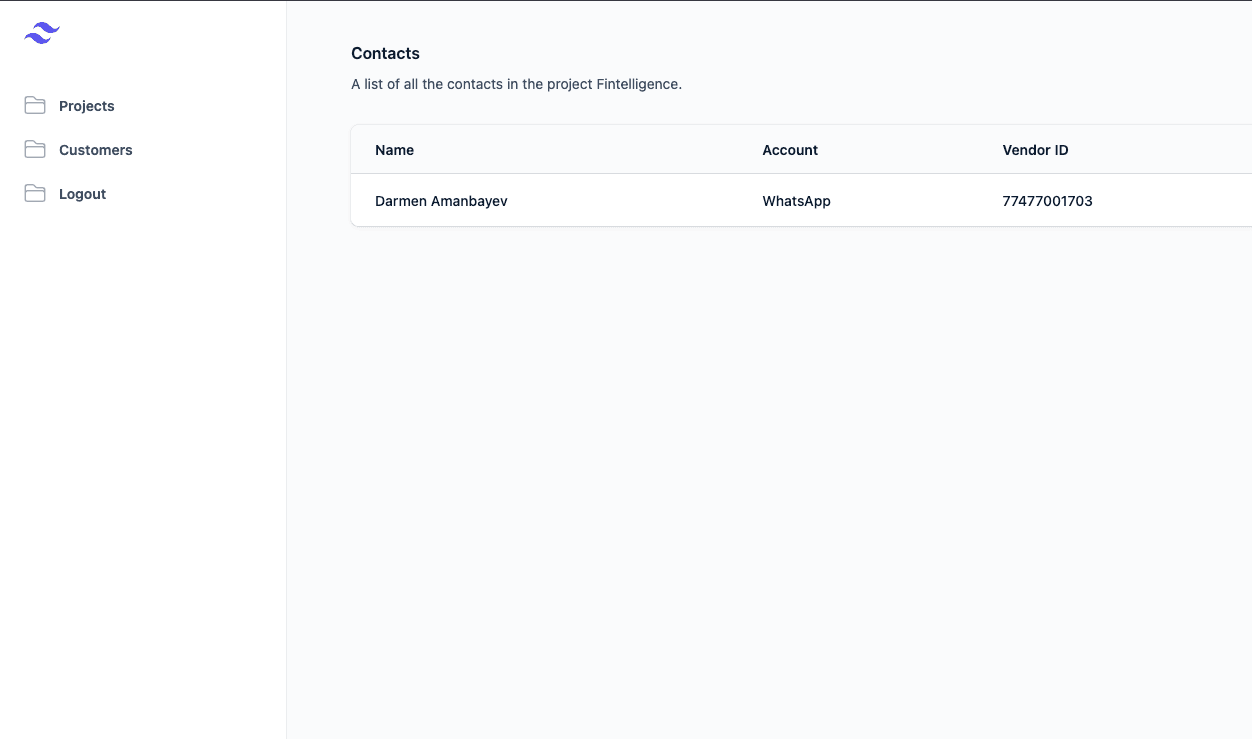Image resolution: width=1252 pixels, height=739 pixels.
Task: Click the folder icon beside Projects
Action: 35,105
